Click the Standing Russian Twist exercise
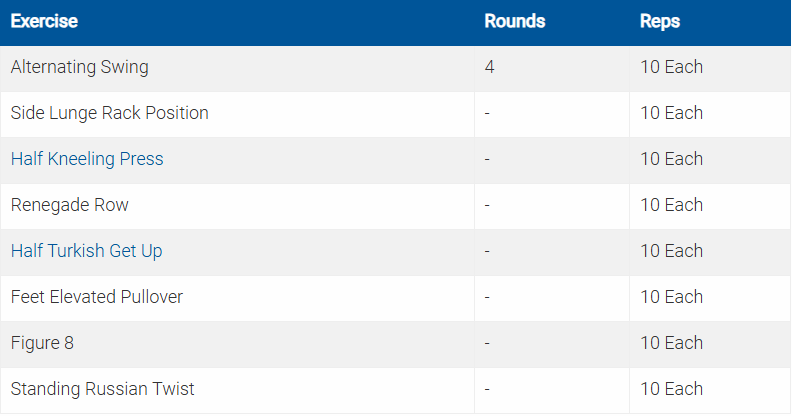Screen dimensions: 792x416 tap(102, 389)
